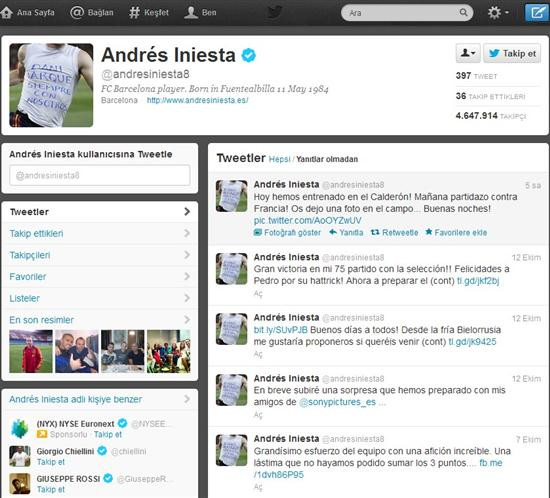The height and width of the screenshot is (498, 550).
Task: View the 4.647.914 takipçi count
Action: click(x=491, y=116)
